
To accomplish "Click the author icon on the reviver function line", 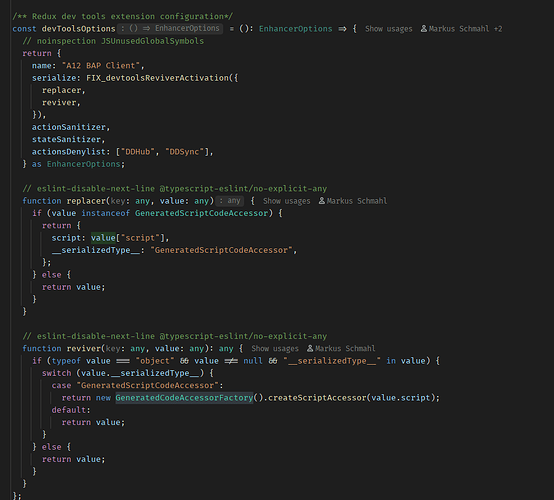I will pos(310,348).
